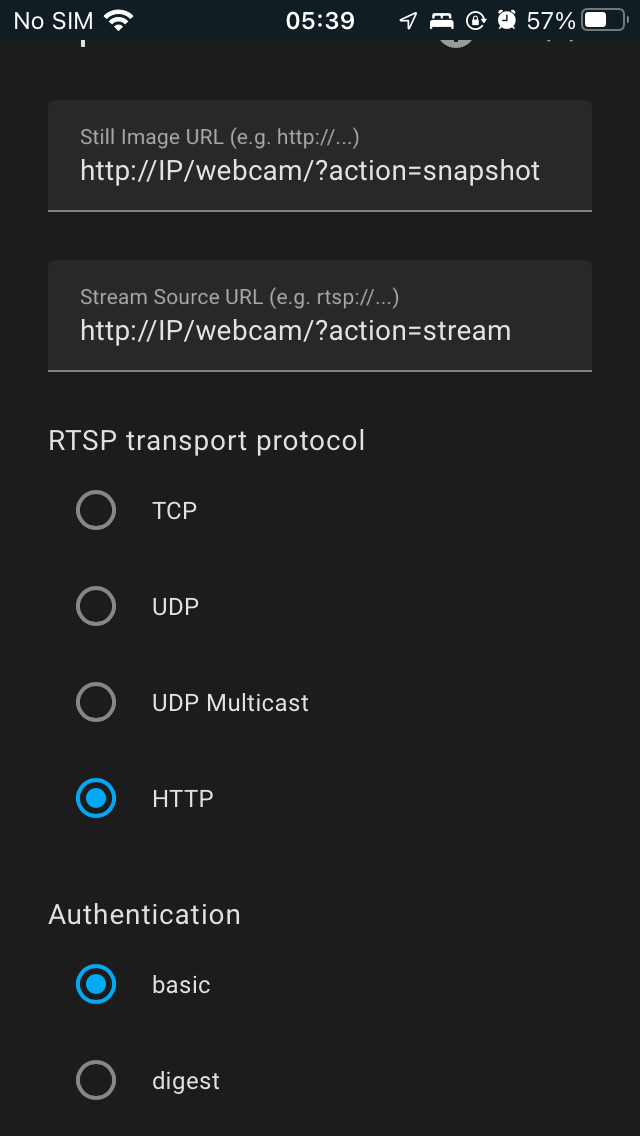Image resolution: width=640 pixels, height=1136 pixels.
Task: Select the UDP transport option
Action: tap(96, 606)
